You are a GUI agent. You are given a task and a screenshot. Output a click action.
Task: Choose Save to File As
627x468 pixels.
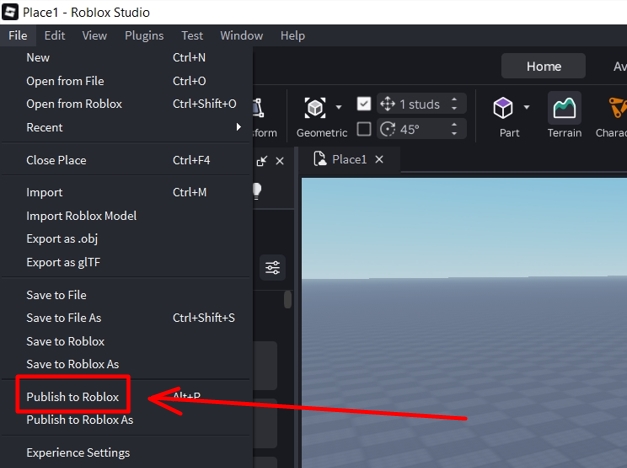[126, 318]
